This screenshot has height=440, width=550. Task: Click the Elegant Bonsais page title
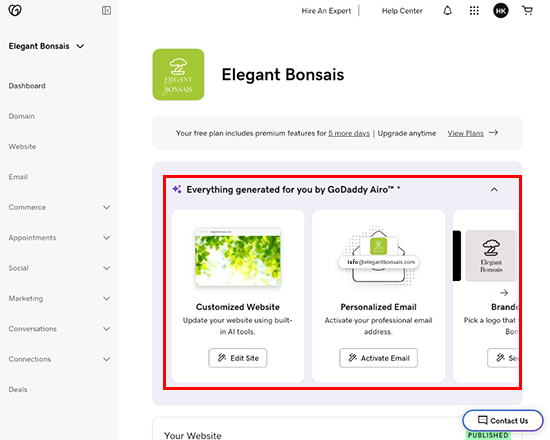283,75
